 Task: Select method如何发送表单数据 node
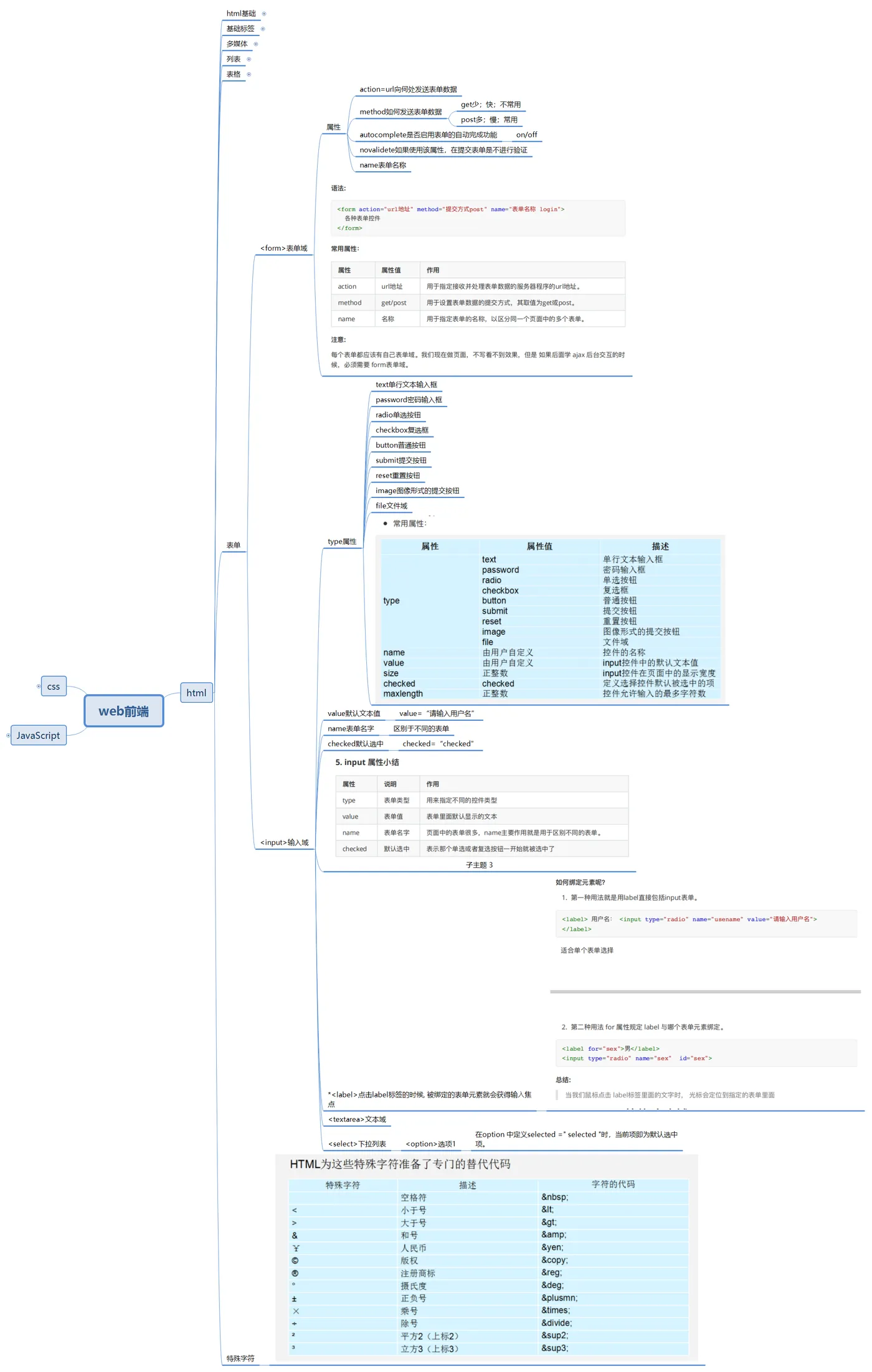tap(401, 112)
